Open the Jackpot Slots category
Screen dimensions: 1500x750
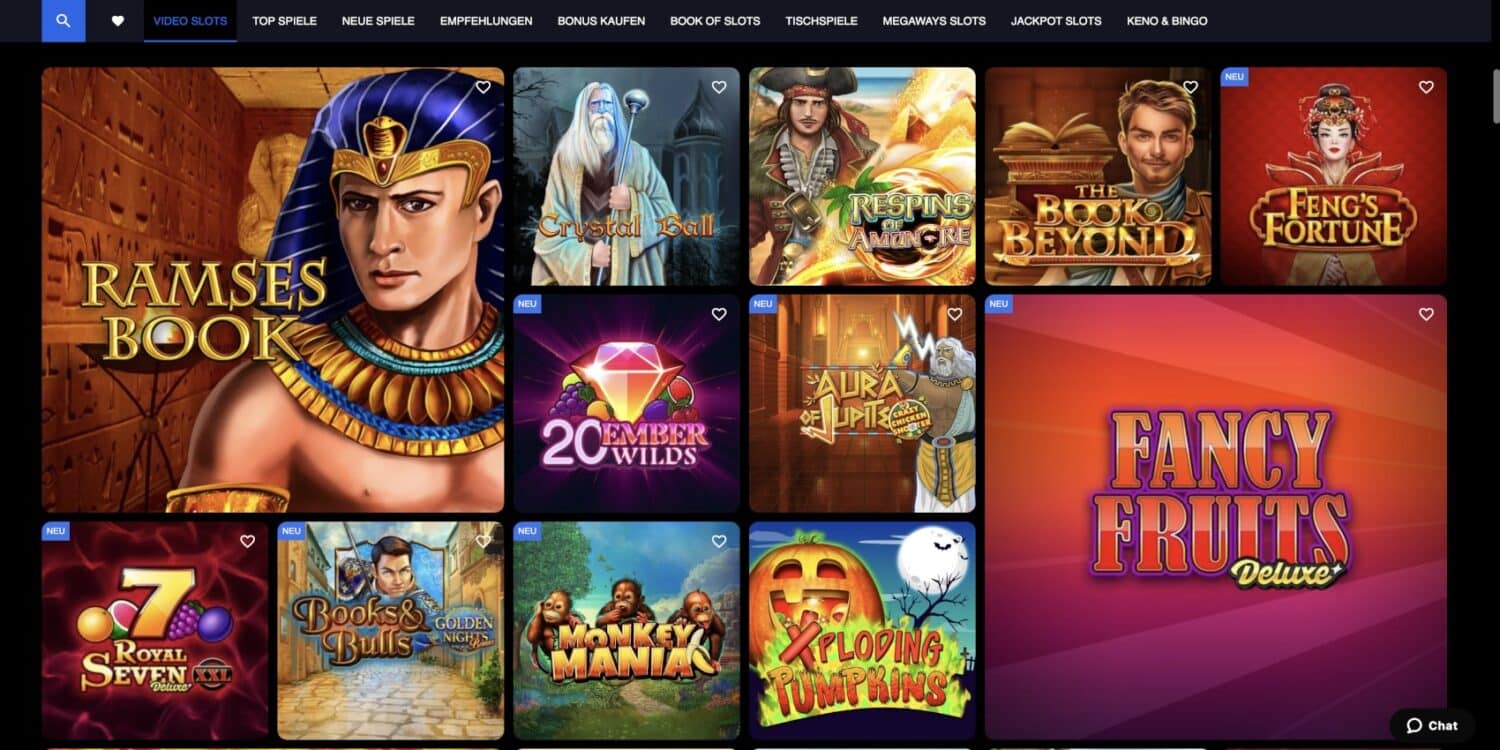click(x=1056, y=20)
